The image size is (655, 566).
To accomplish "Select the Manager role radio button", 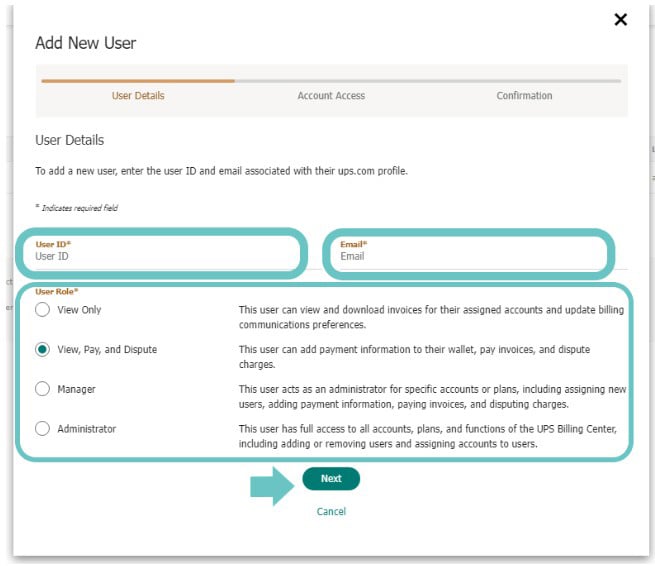I will (42, 389).
